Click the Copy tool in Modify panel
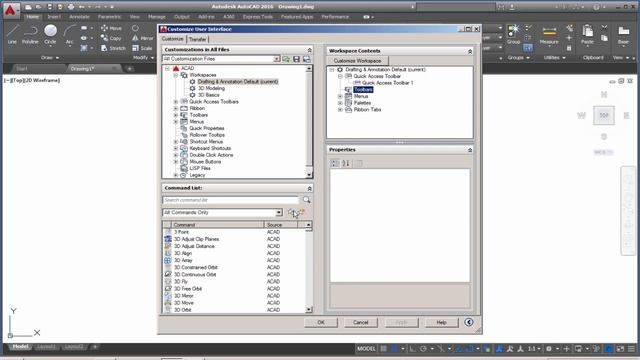This screenshot has width=640, height=360. click(x=111, y=38)
